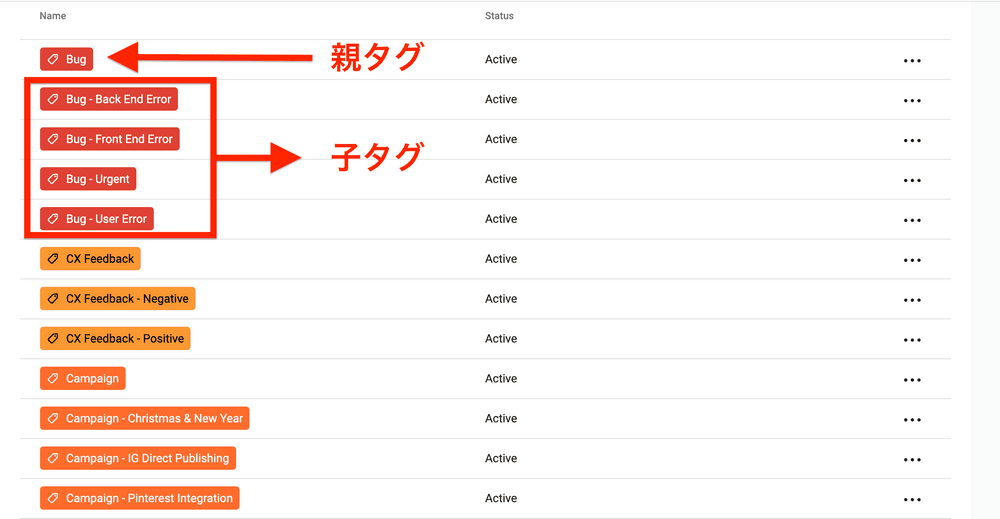The width and height of the screenshot is (1000, 519).
Task: Open the three-dot menu for Bug tag
Action: coord(911,61)
